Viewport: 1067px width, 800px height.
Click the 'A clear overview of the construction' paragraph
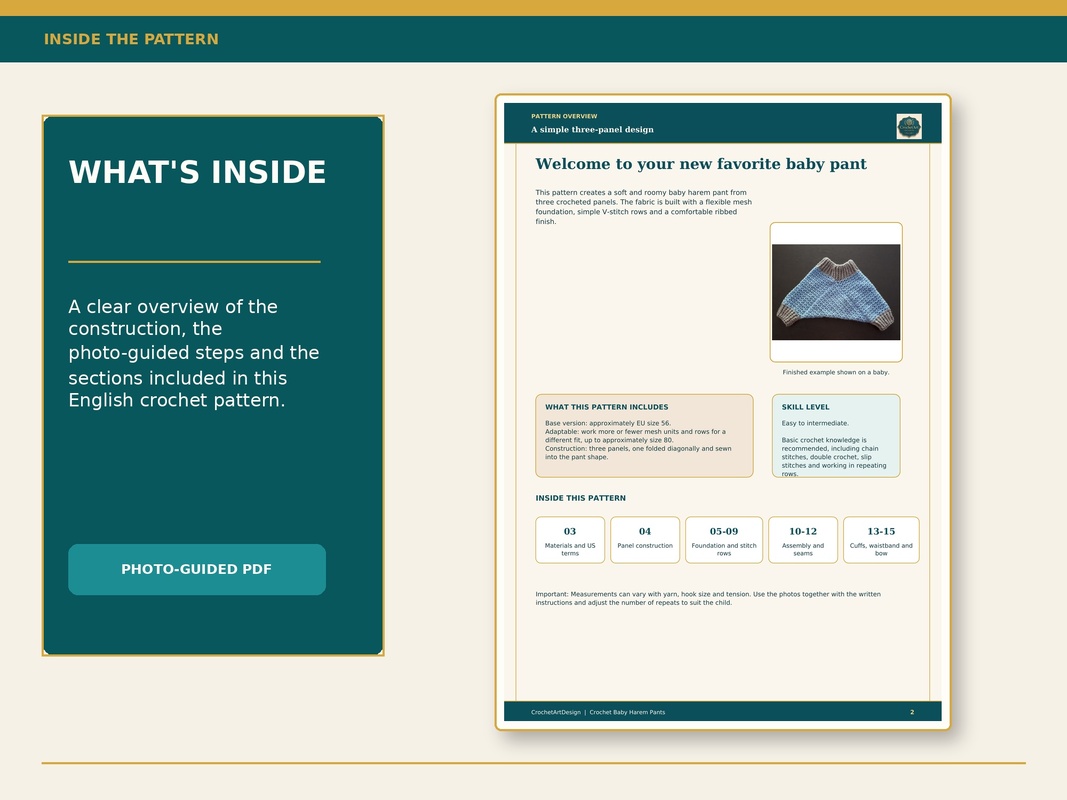(193, 353)
